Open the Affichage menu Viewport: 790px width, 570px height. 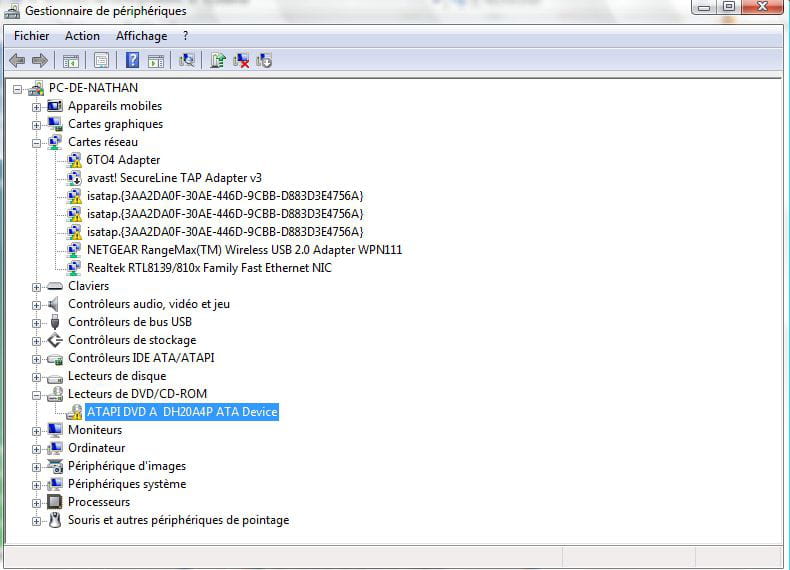(142, 36)
